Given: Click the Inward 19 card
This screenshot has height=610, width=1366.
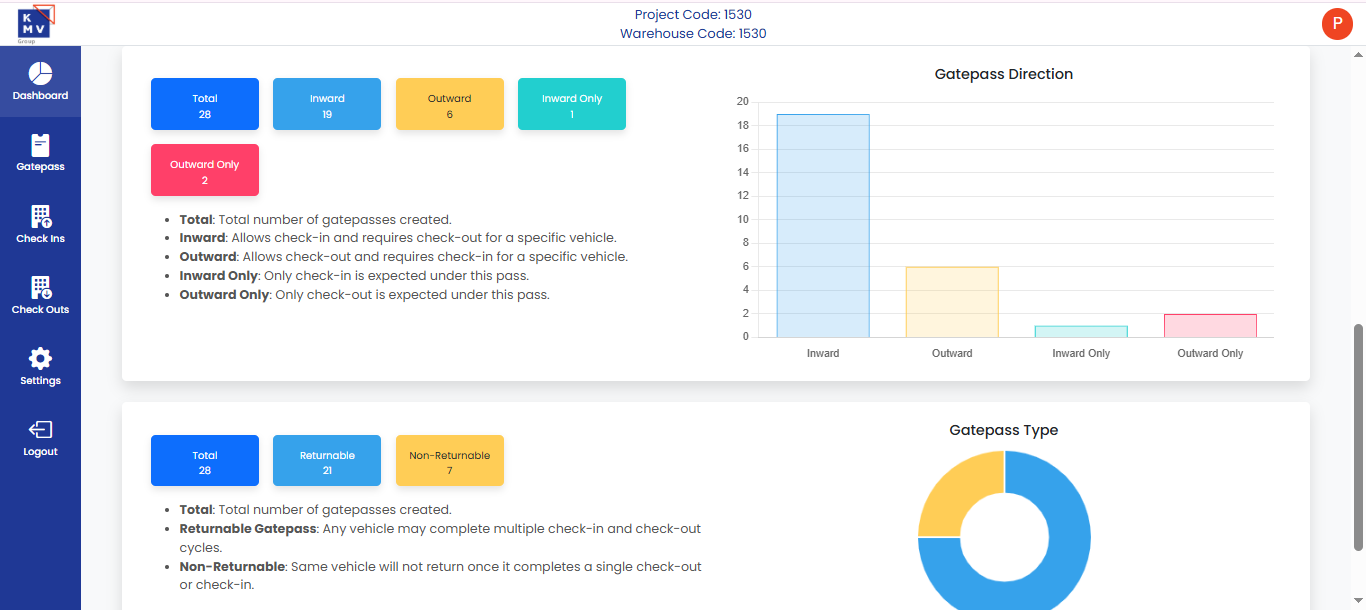Looking at the screenshot, I should [x=327, y=104].
